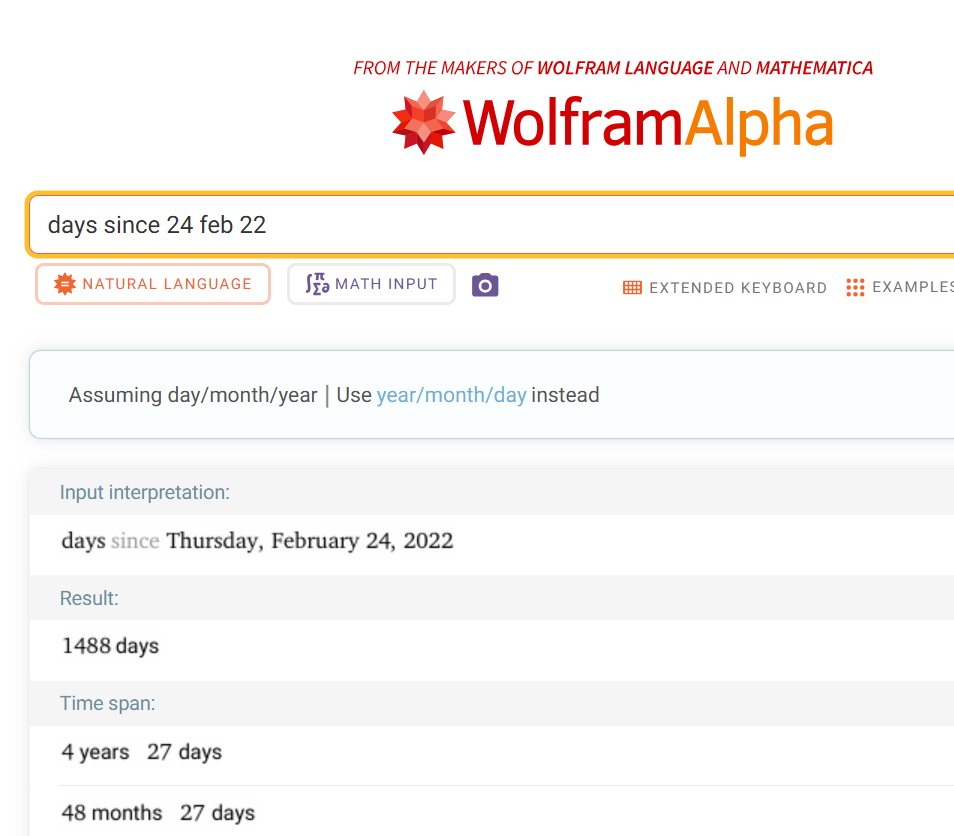The height and width of the screenshot is (836, 954).
Task: Open the Extended Keyboard
Action: click(725, 288)
